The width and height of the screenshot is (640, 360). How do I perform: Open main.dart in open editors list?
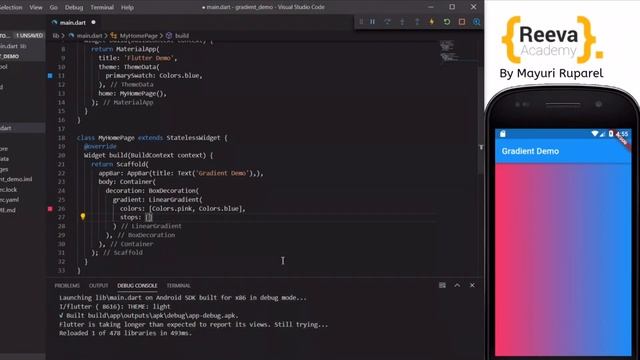coord(22,46)
